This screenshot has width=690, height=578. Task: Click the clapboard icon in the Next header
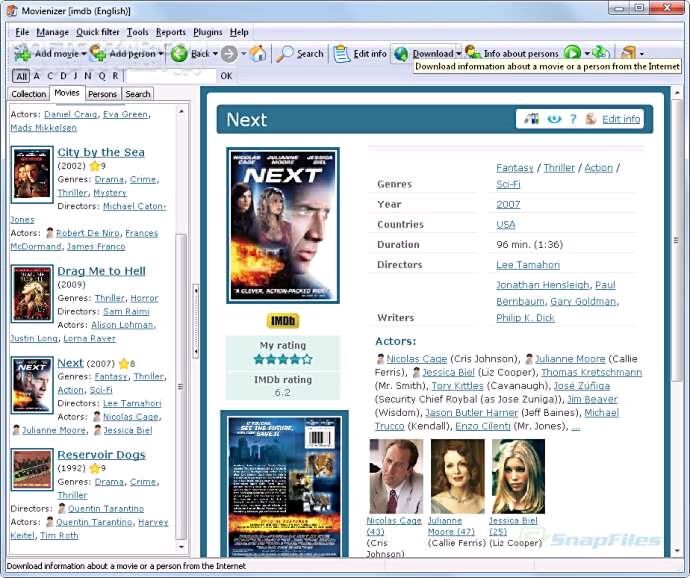(532, 118)
